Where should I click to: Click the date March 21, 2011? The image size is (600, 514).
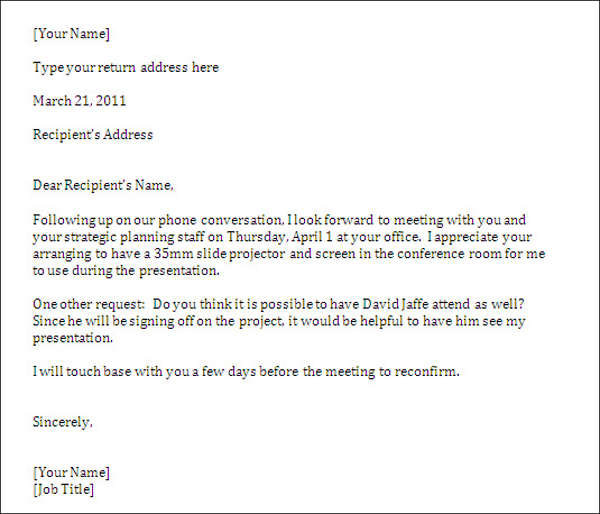[79, 100]
